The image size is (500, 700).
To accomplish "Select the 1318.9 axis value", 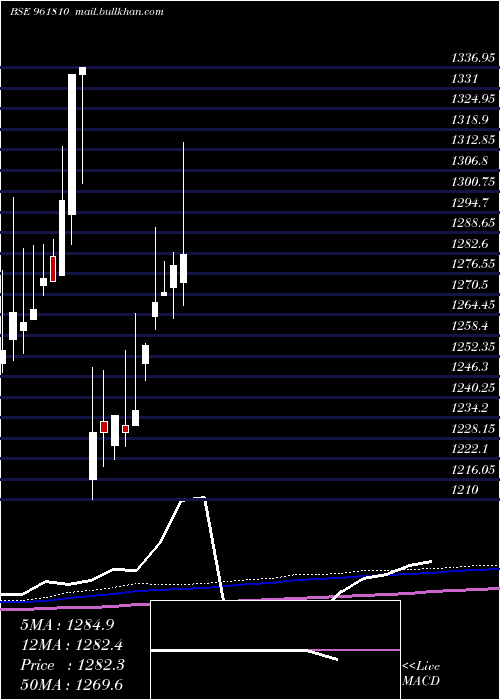I will [470, 120].
